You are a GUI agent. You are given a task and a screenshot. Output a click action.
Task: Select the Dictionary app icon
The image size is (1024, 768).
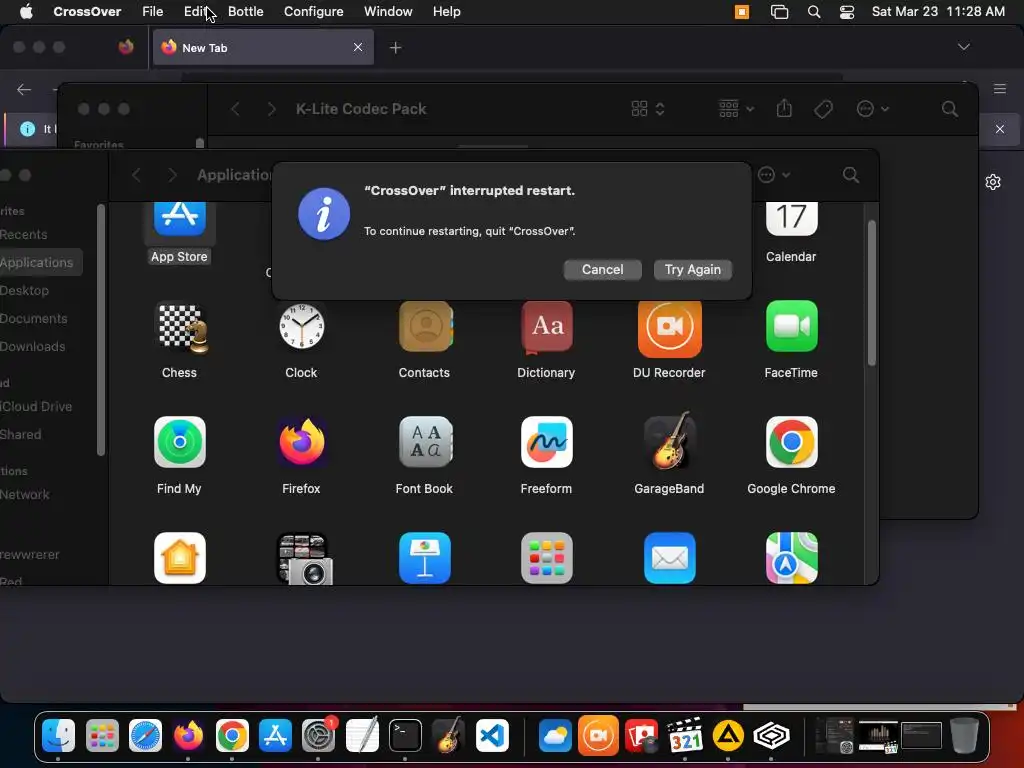[x=547, y=327]
